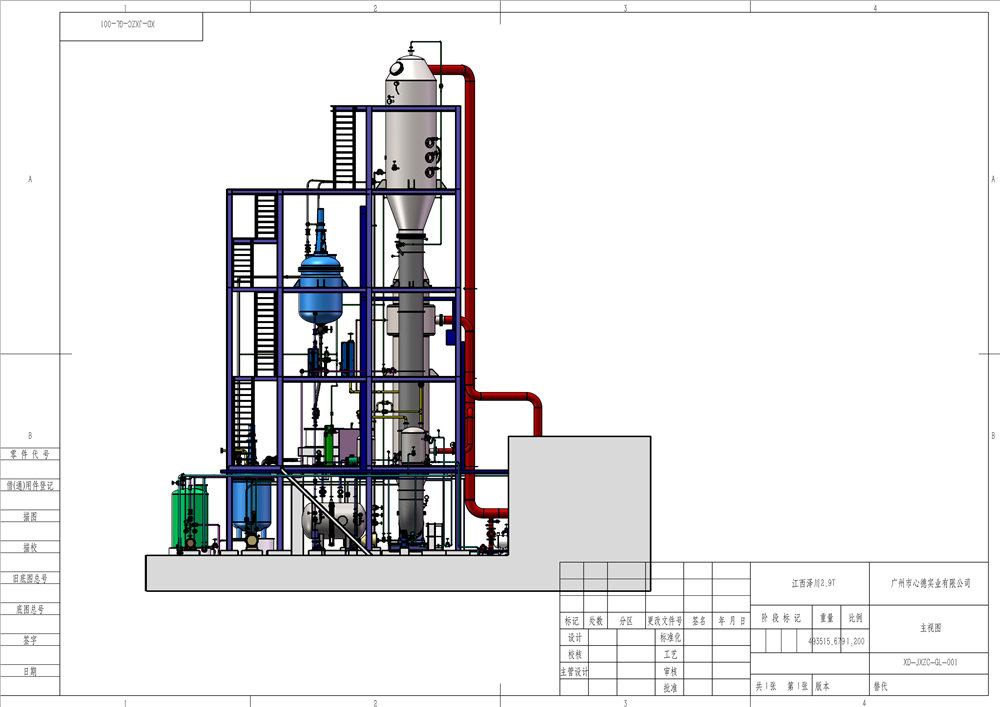Image resolution: width=1000 pixels, height=707 pixels.
Task: Click the blue reactor vessel in the drawing
Action: (322, 282)
